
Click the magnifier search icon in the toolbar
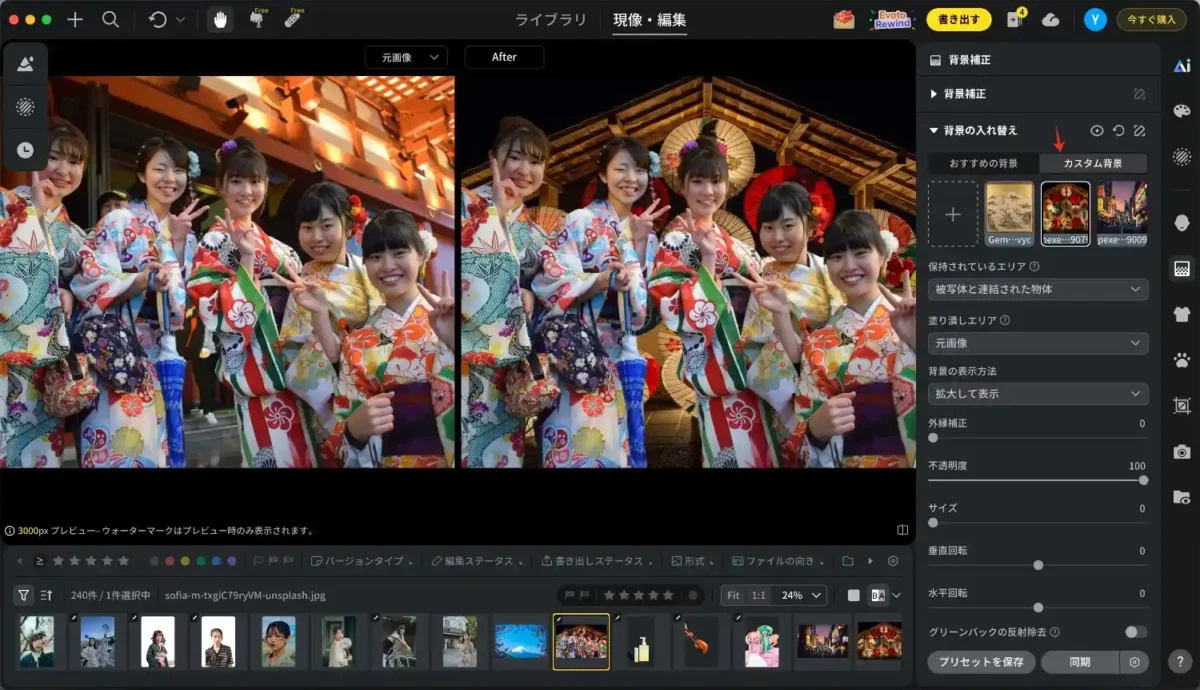pos(111,18)
